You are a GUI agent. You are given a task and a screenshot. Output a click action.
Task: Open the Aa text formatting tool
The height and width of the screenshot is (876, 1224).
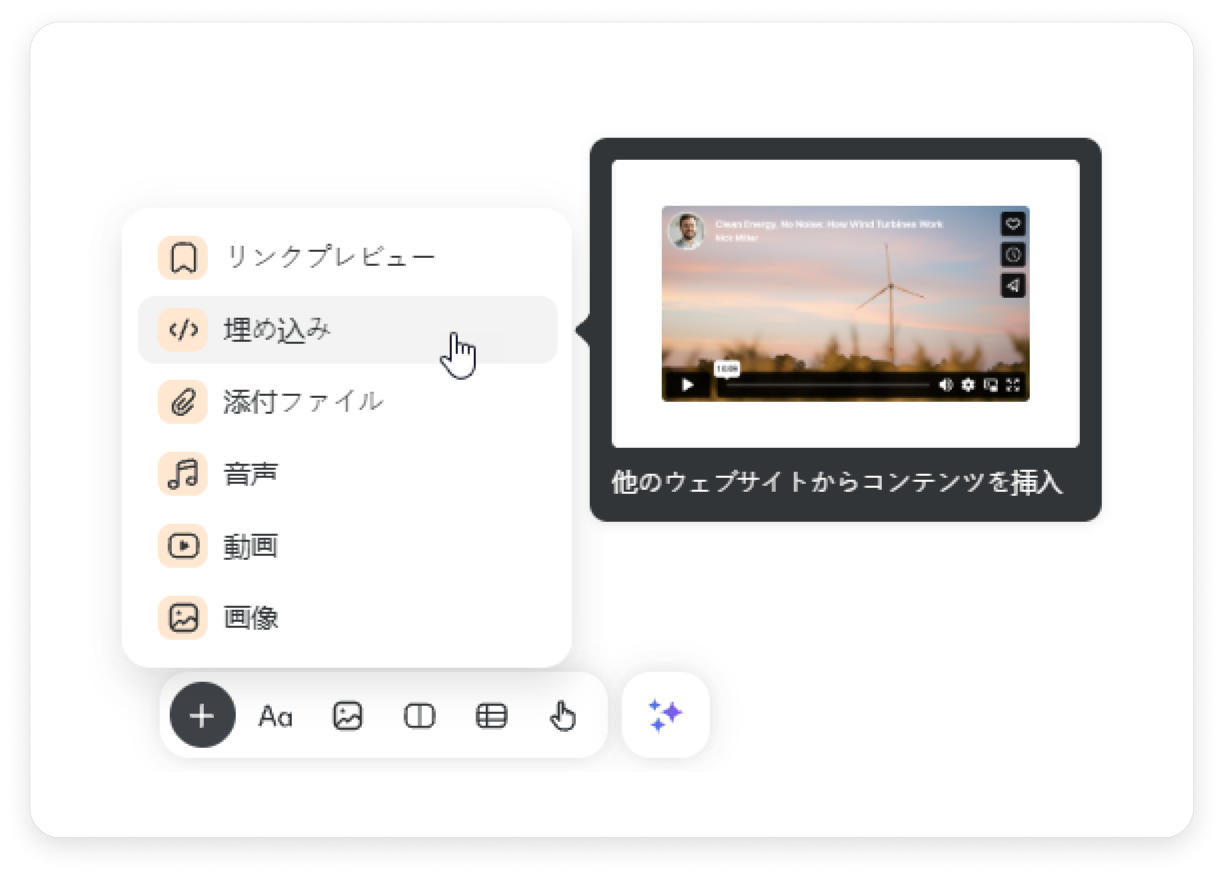275,716
